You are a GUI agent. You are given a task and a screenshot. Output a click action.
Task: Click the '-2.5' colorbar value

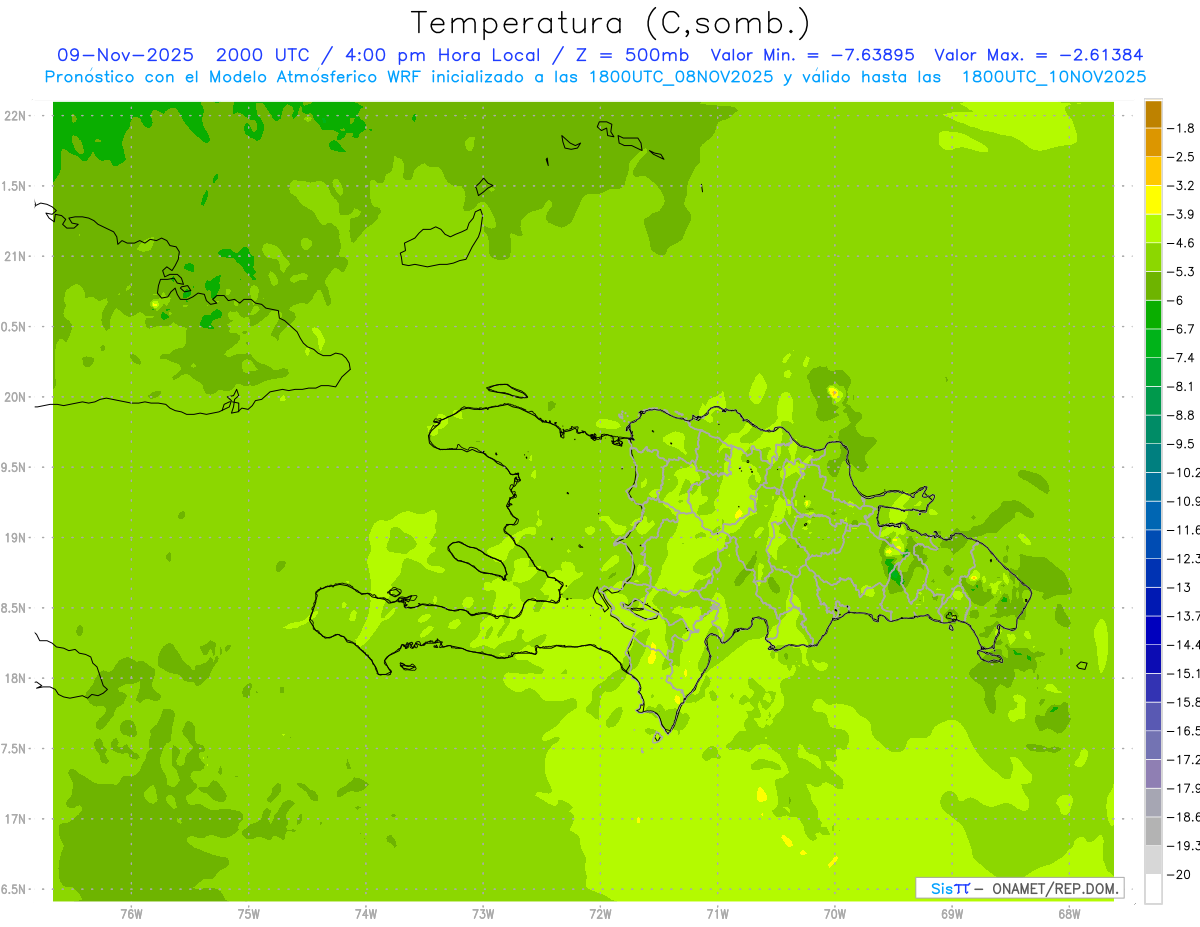pos(1181,157)
